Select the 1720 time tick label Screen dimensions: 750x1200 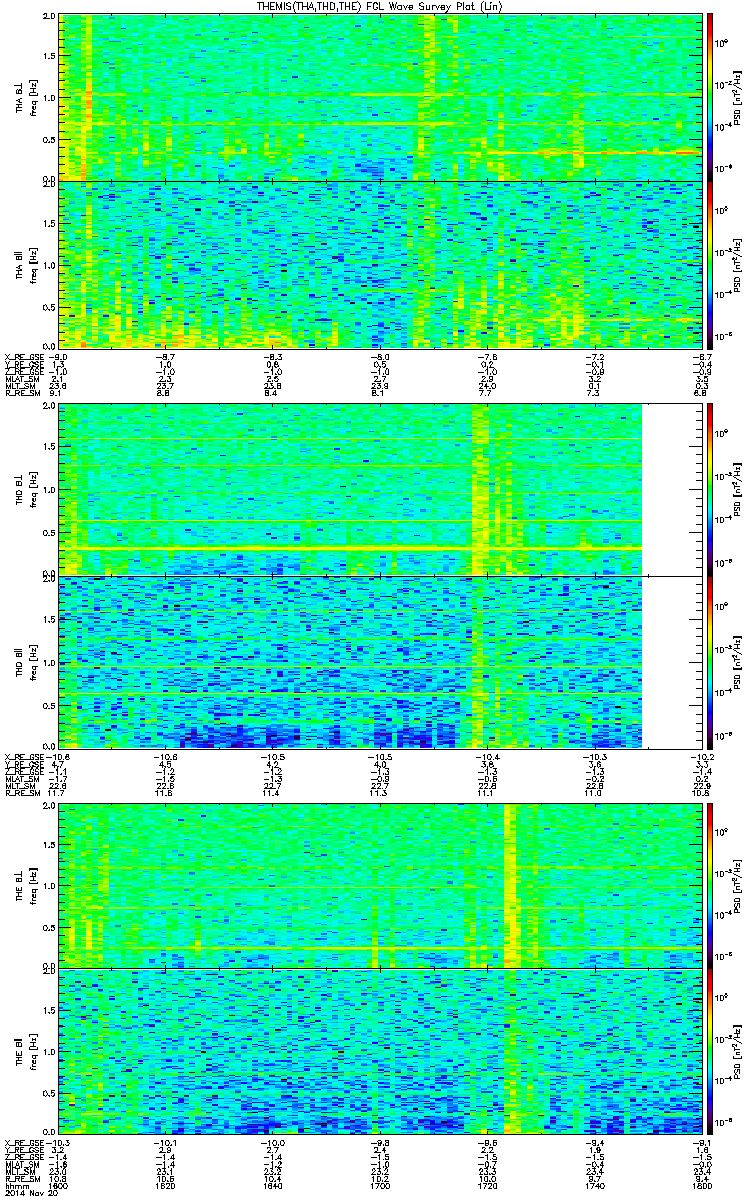point(486,1185)
